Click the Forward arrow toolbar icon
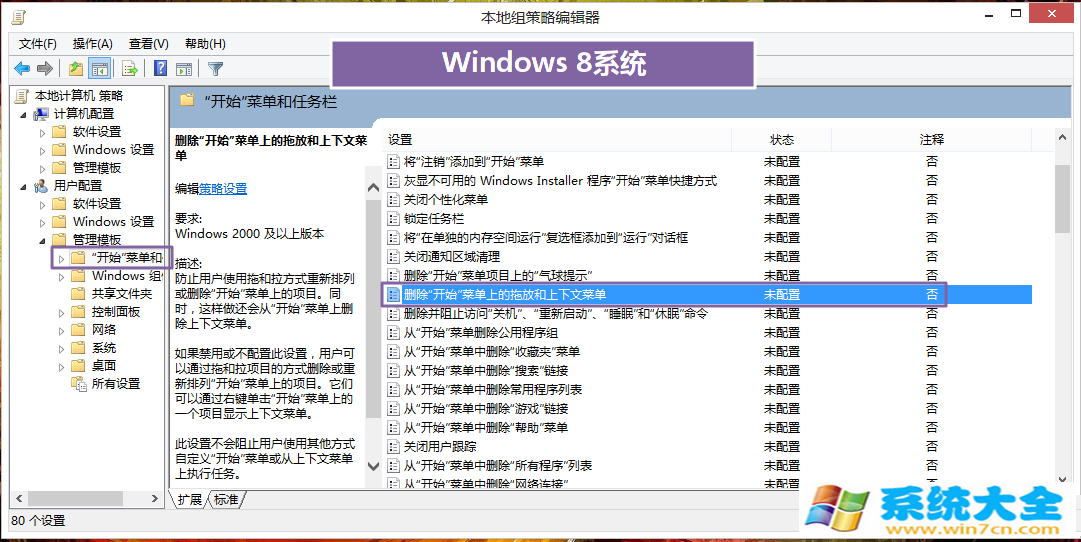The height and width of the screenshot is (542, 1081). pyautogui.click(x=45, y=68)
